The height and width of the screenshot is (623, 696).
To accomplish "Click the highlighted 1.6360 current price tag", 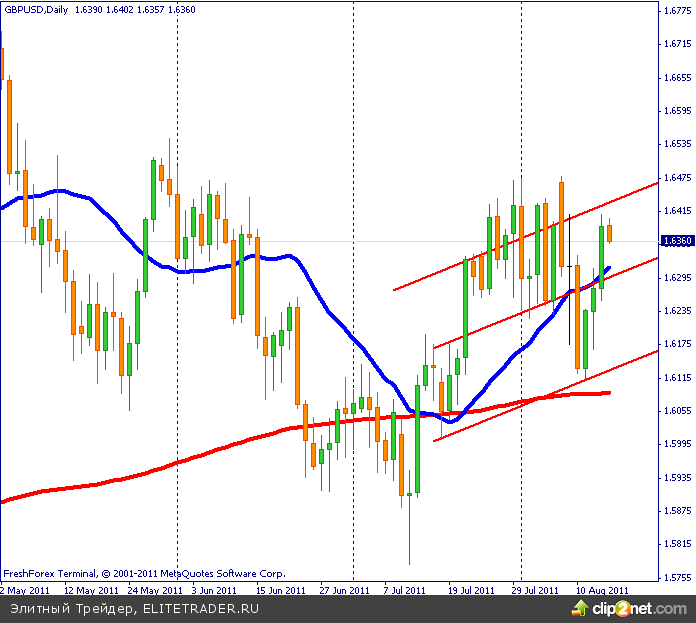I will coord(673,241).
